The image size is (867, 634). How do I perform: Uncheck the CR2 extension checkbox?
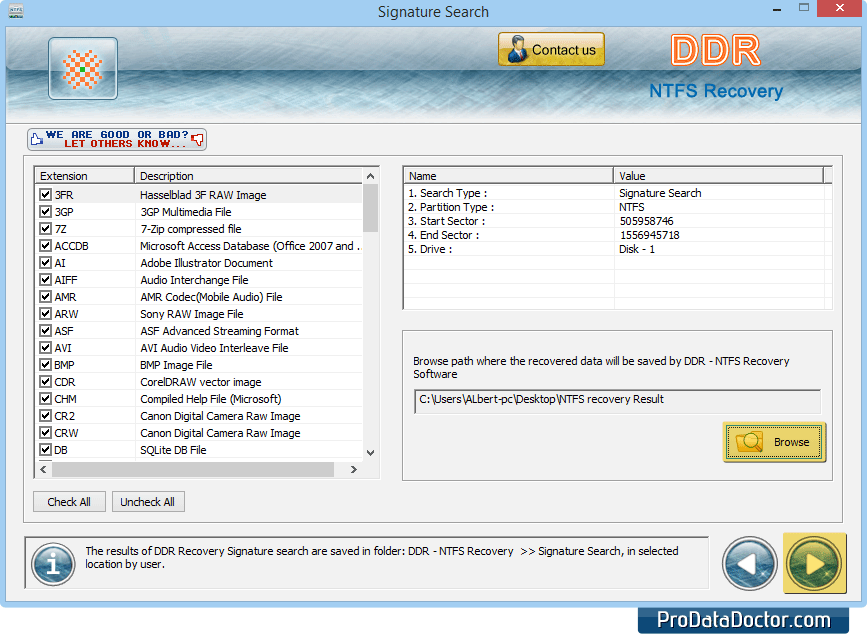[x=45, y=416]
